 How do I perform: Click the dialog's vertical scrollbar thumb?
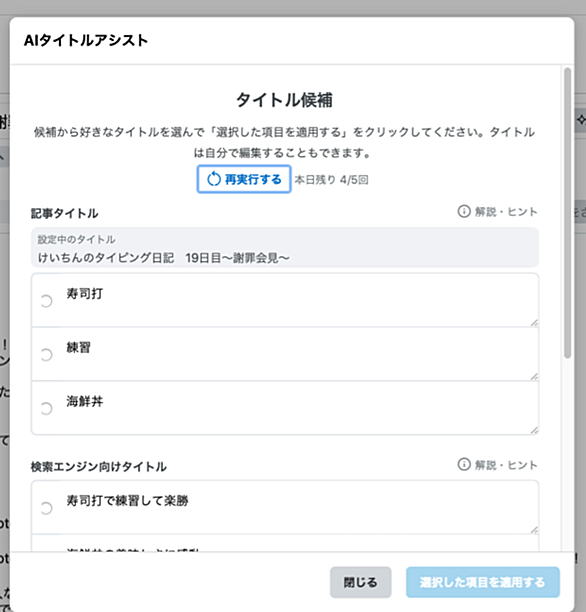(567, 213)
